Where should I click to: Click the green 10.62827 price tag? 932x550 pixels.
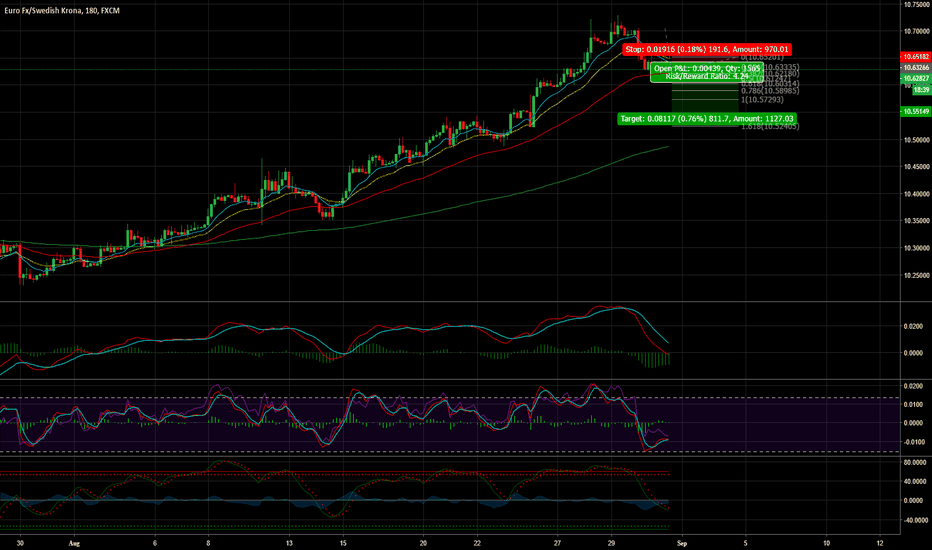(916, 78)
